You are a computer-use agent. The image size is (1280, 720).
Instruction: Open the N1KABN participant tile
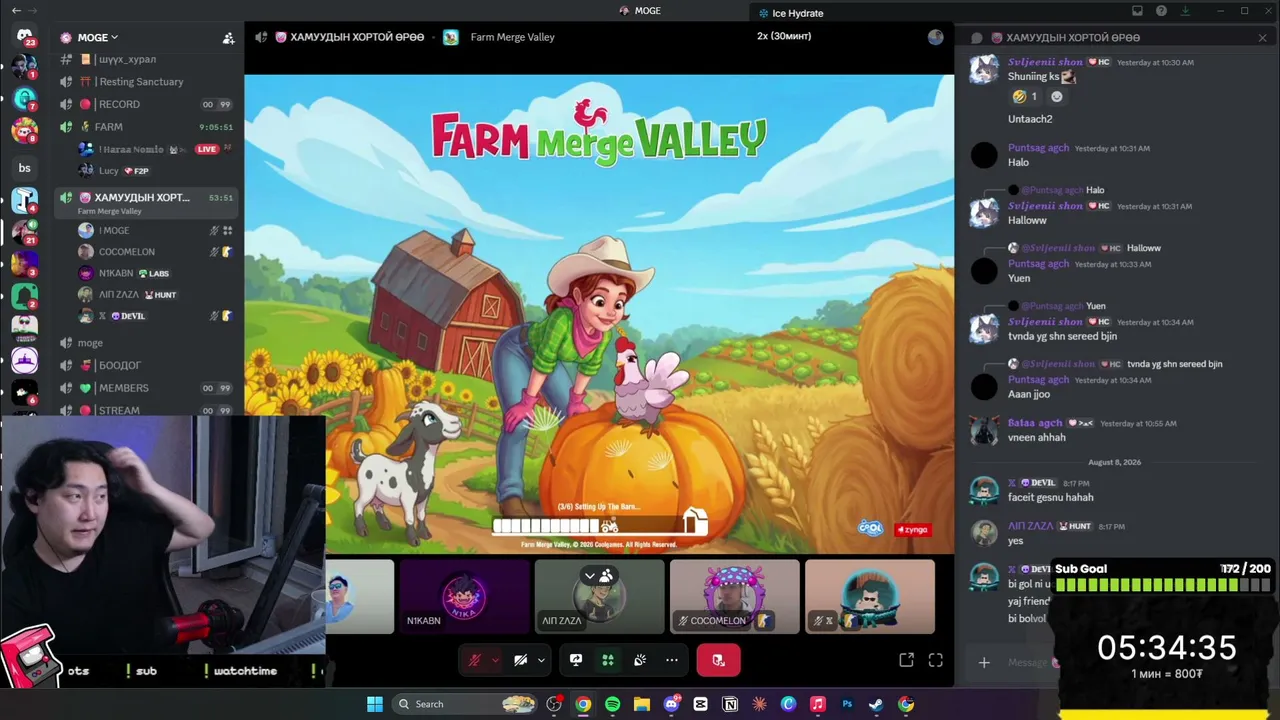[x=464, y=597]
